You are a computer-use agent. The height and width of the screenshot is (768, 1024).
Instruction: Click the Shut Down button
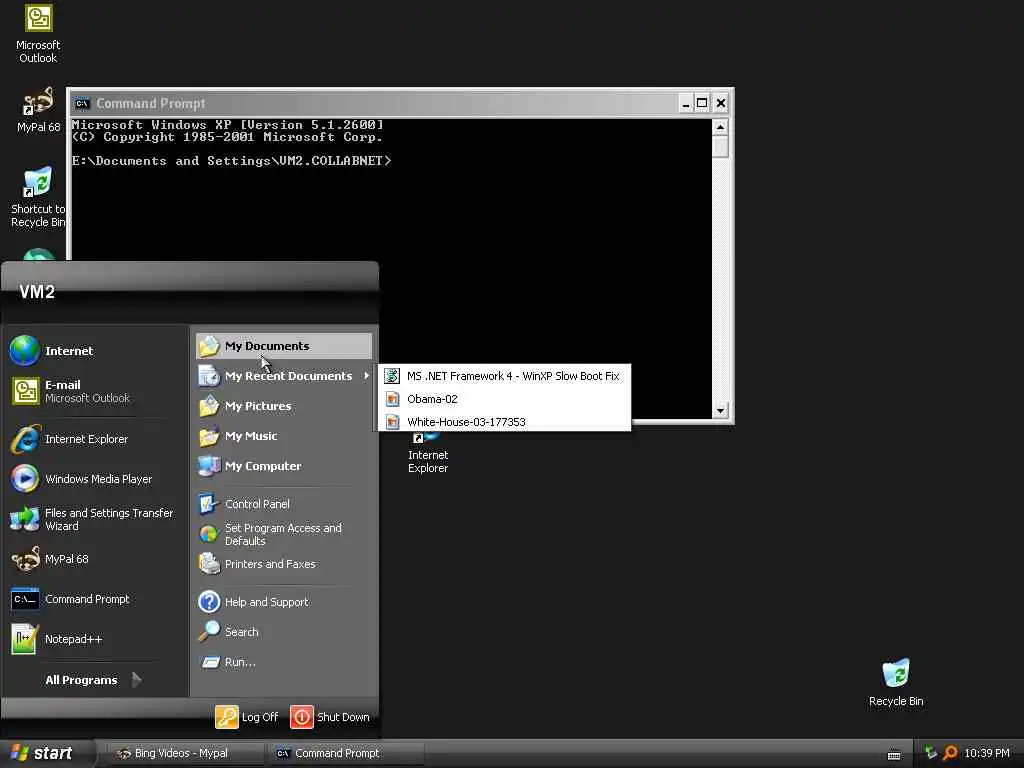tap(330, 717)
